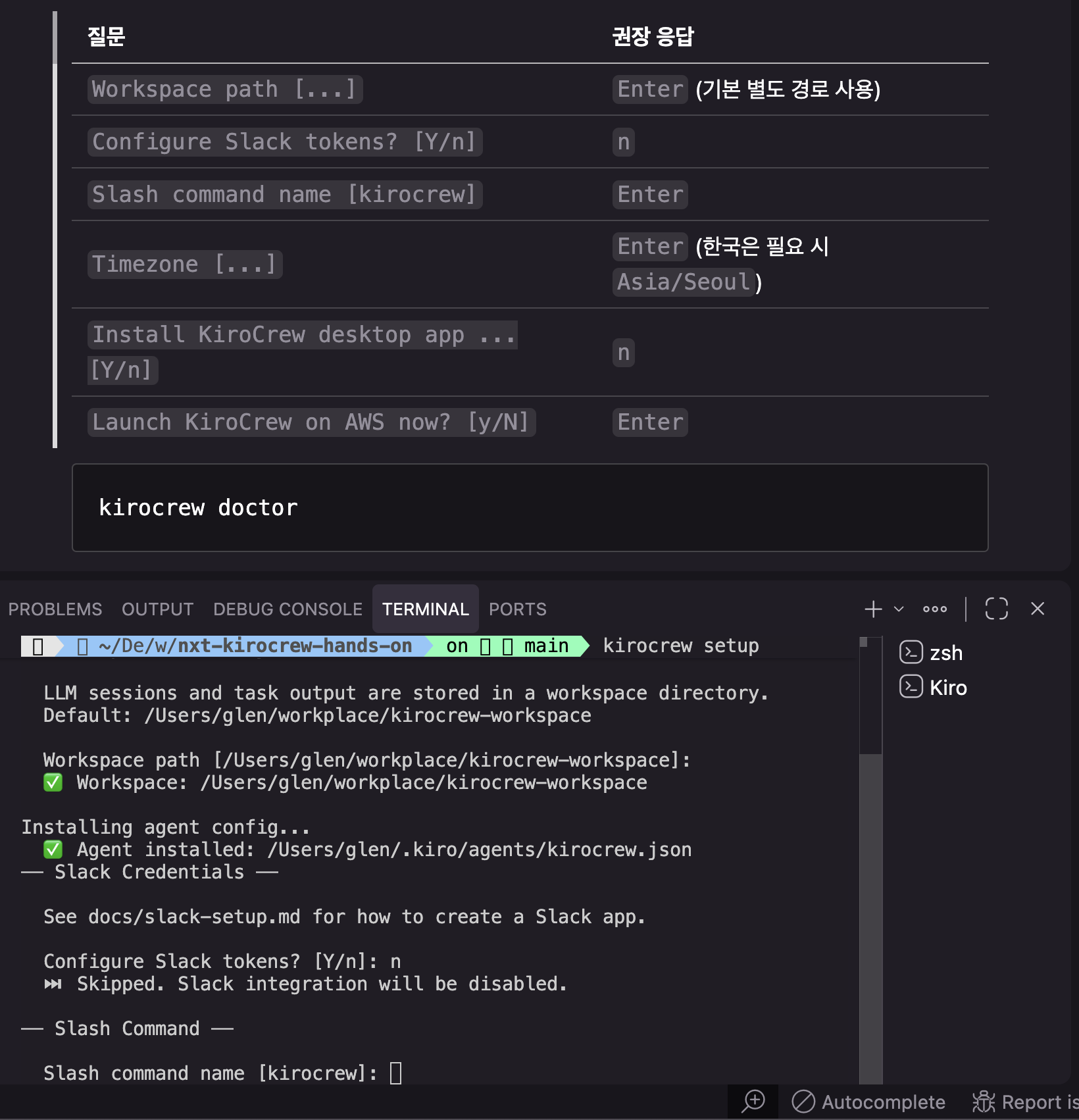Expand the new terminal launch profile dropdown

coord(899,609)
